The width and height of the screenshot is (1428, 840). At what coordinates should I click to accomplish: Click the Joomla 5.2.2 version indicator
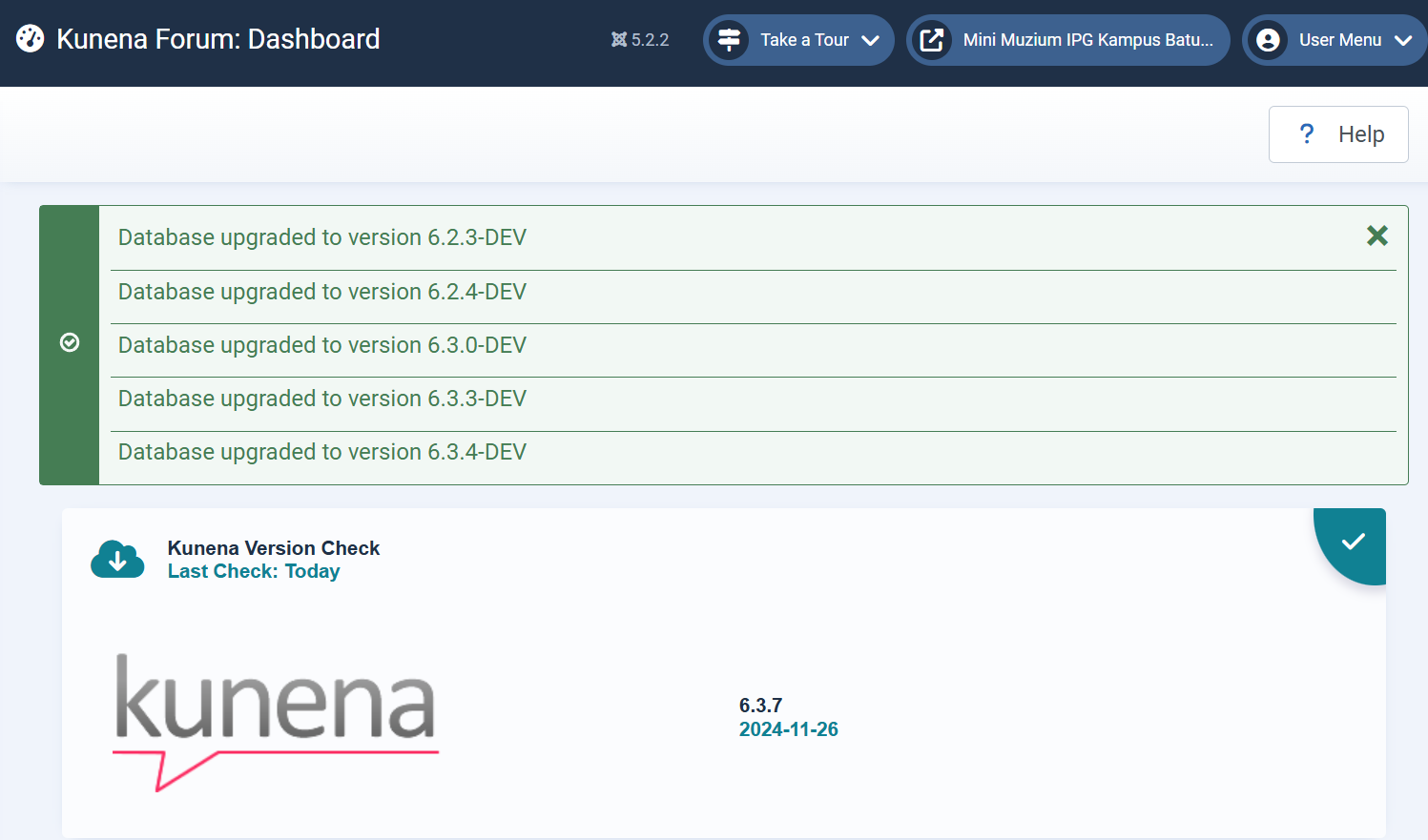tap(640, 40)
